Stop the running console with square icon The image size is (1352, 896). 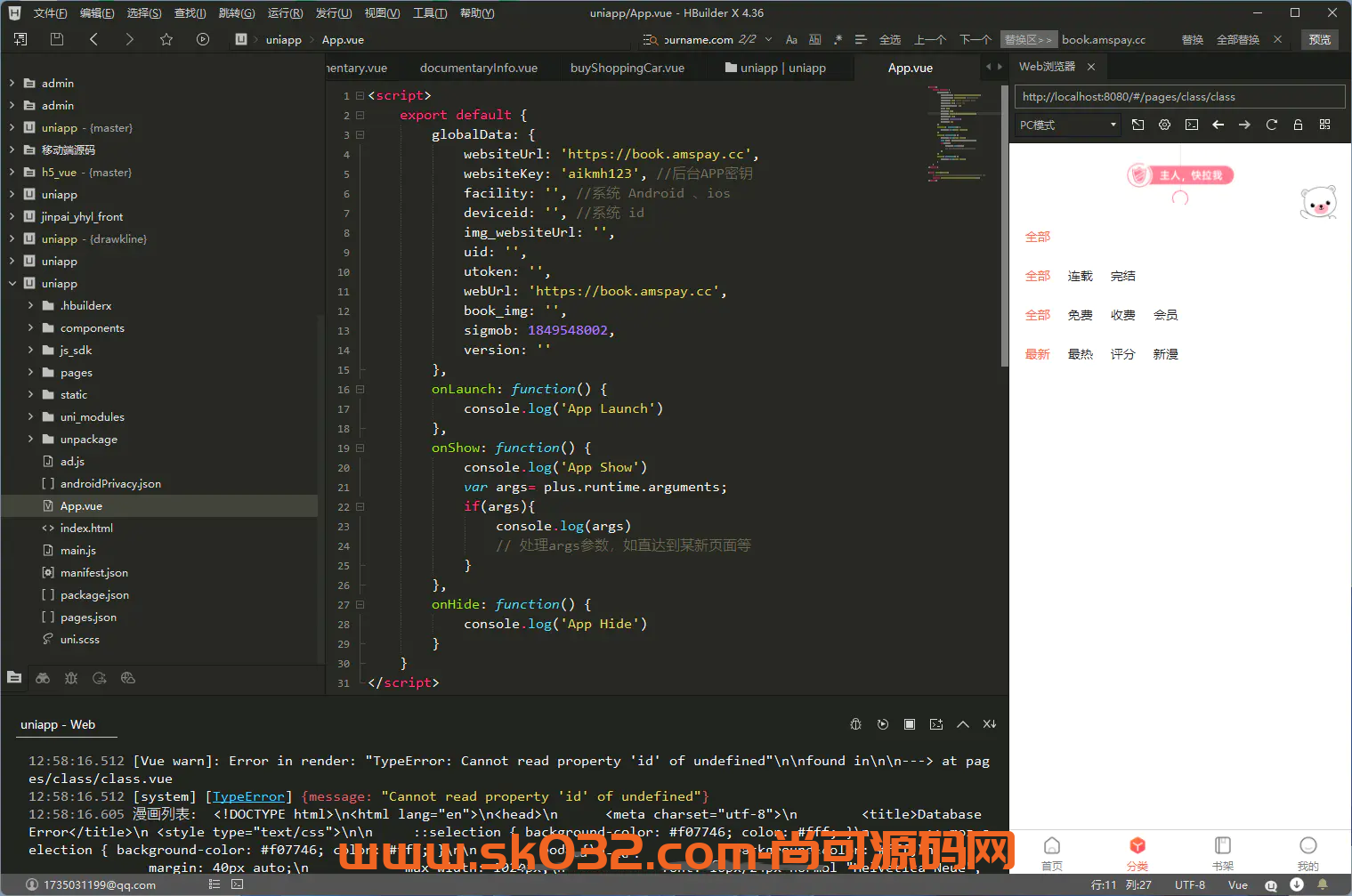tap(910, 724)
